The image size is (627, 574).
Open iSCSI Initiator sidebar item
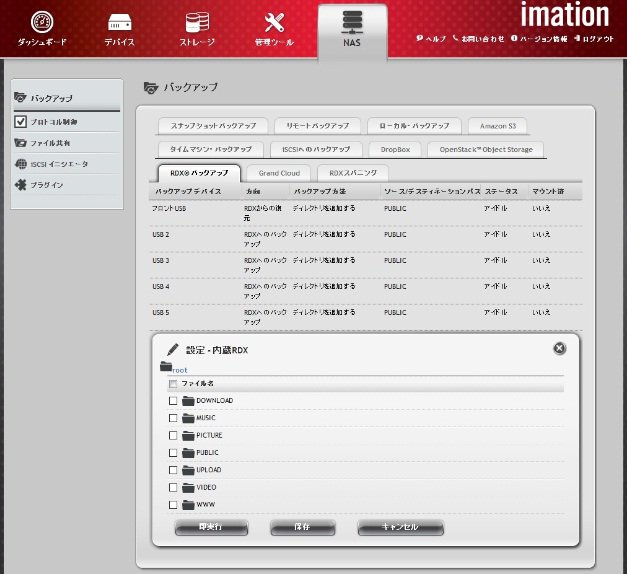tap(66, 164)
